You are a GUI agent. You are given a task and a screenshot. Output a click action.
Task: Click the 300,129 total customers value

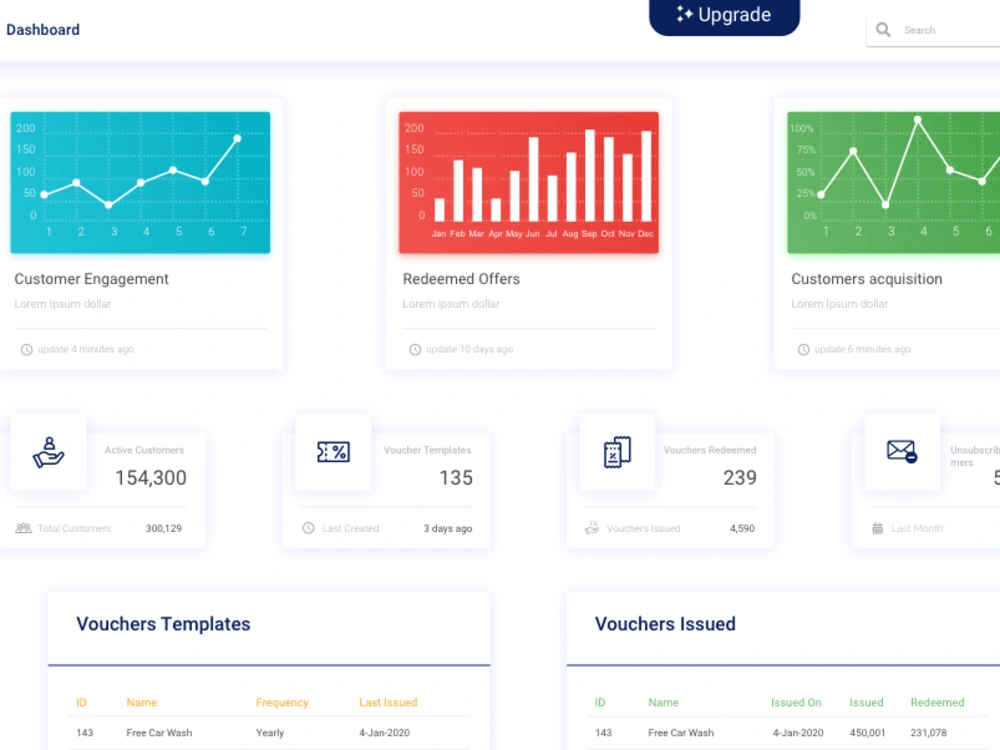click(163, 528)
